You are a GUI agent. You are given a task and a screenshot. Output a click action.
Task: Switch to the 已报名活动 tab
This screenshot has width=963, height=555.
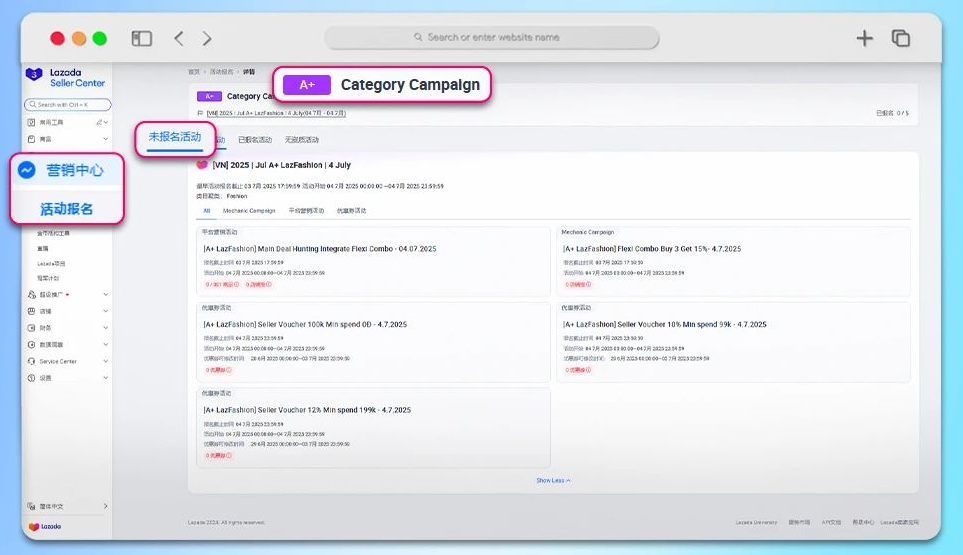click(x=255, y=140)
